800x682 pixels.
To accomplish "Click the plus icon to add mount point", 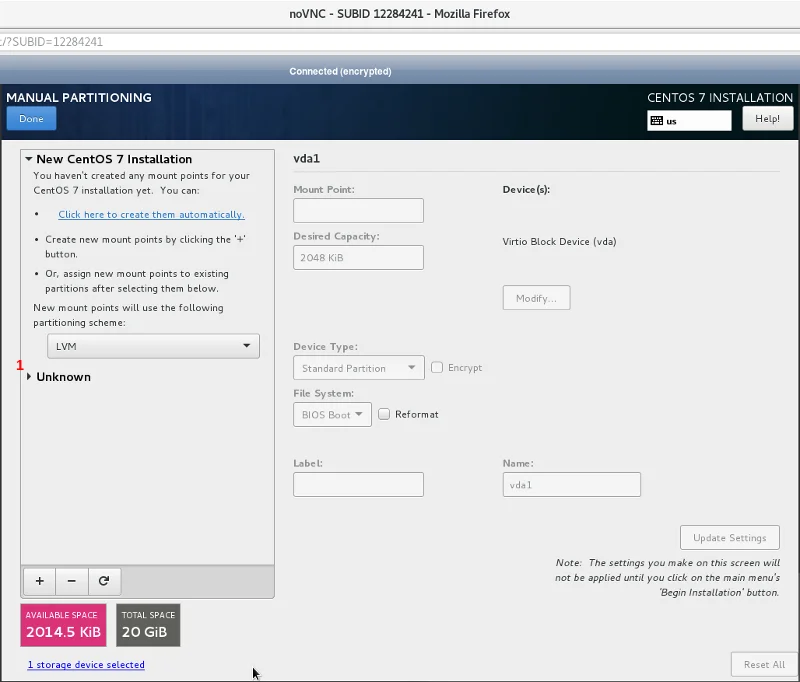I will (39, 581).
